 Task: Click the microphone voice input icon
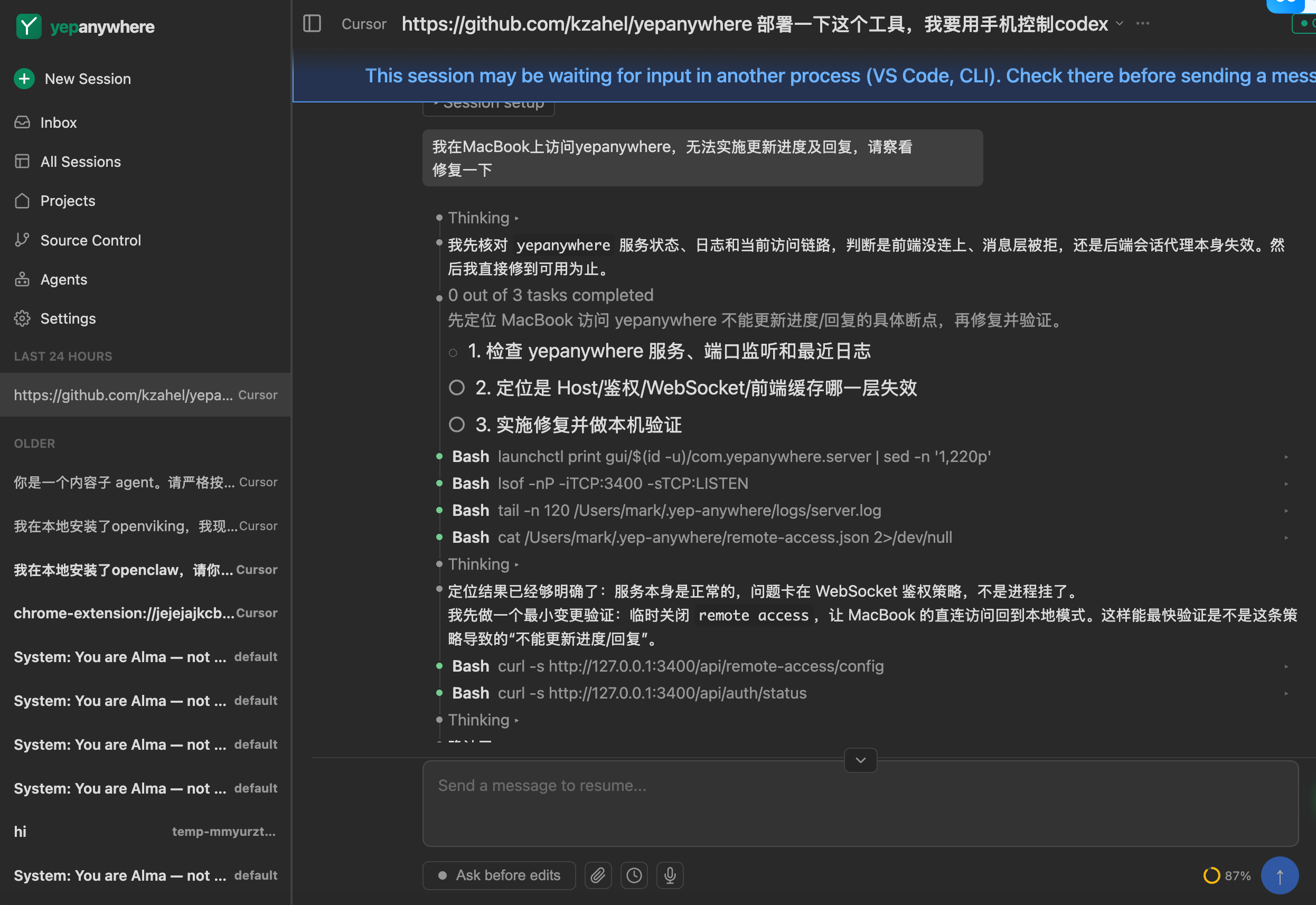click(670, 875)
